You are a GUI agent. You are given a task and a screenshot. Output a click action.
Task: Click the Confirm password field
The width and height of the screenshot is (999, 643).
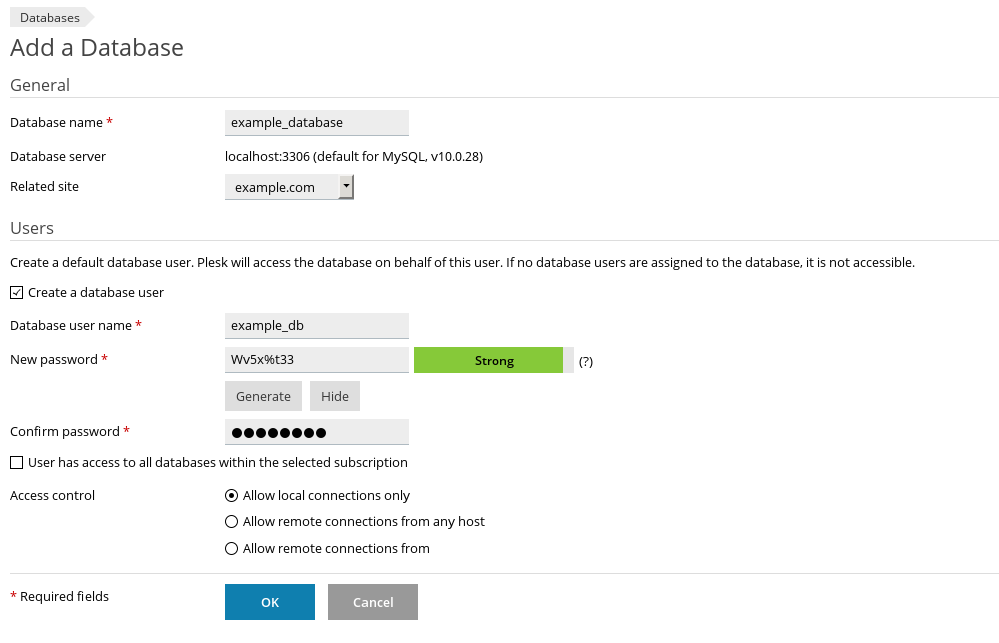pos(317,432)
